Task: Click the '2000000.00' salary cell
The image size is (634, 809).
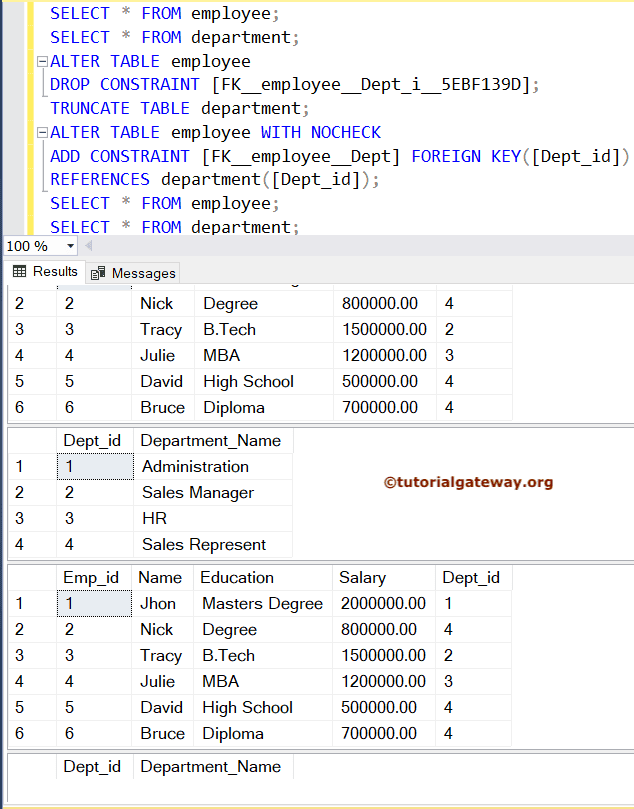Action: (x=384, y=604)
